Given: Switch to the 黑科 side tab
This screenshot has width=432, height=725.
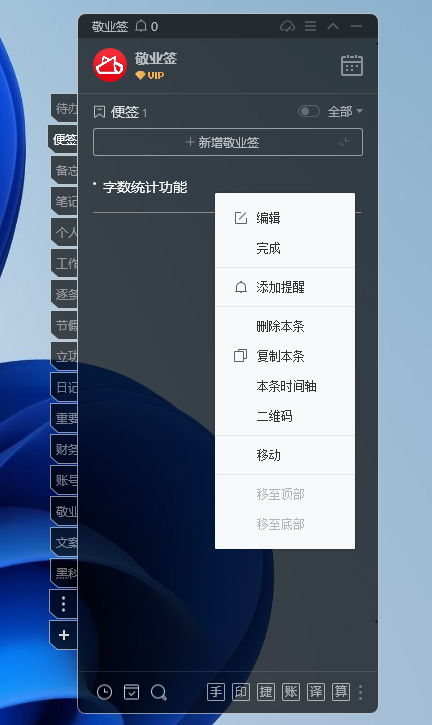Looking at the screenshot, I should pyautogui.click(x=64, y=573).
